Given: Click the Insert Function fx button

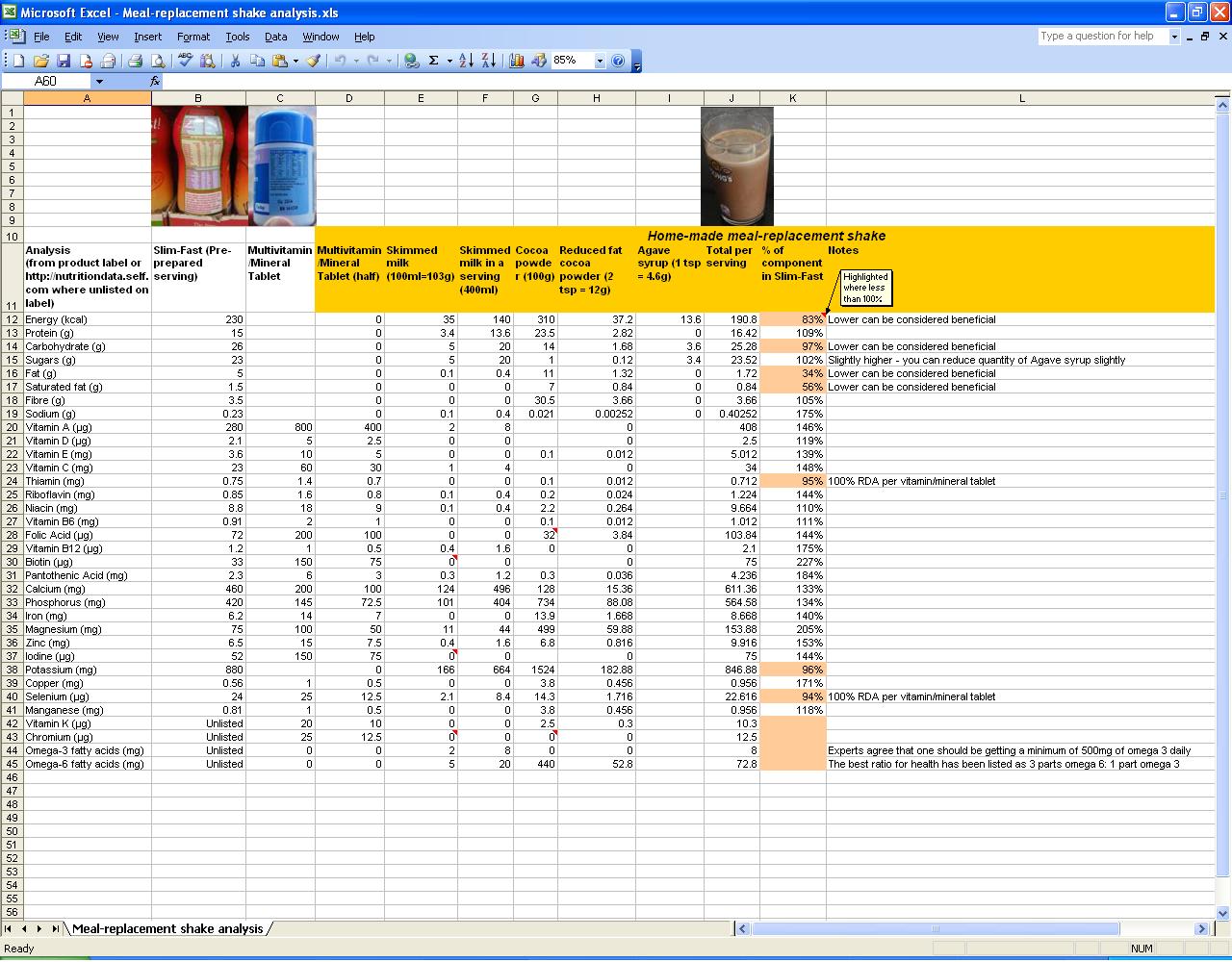Looking at the screenshot, I should [156, 82].
